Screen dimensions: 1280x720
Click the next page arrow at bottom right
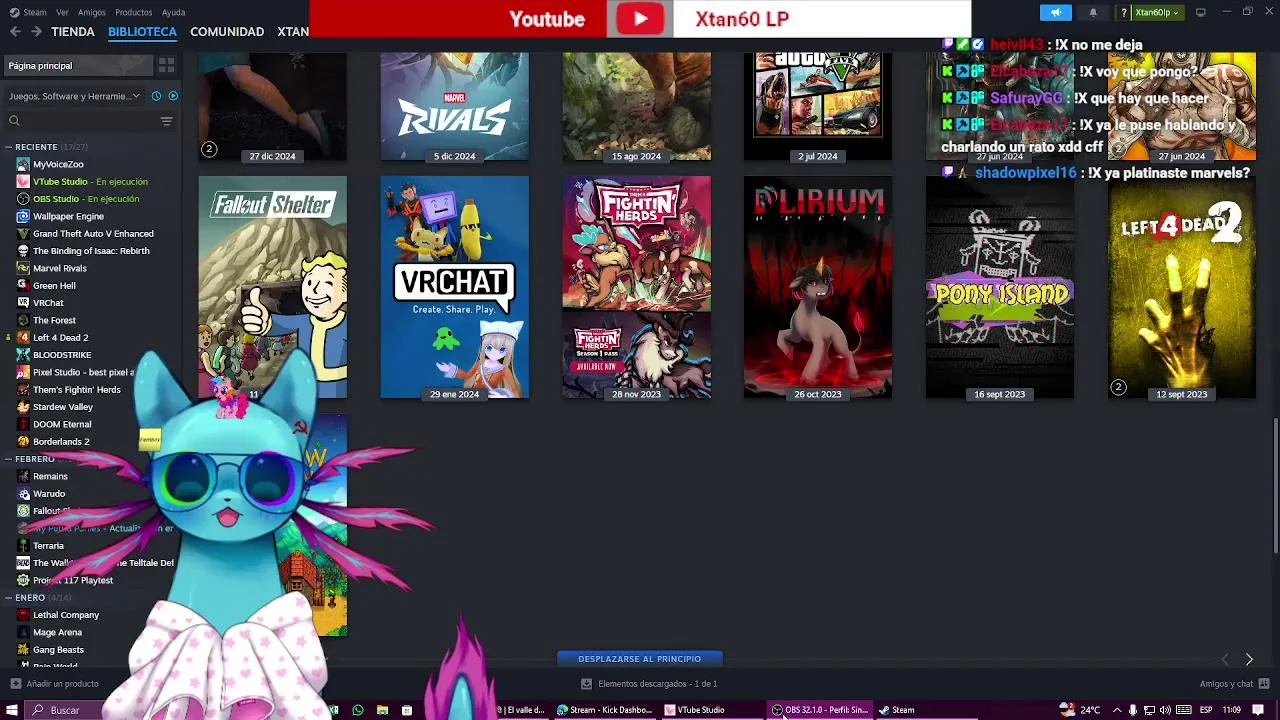tap(1249, 659)
